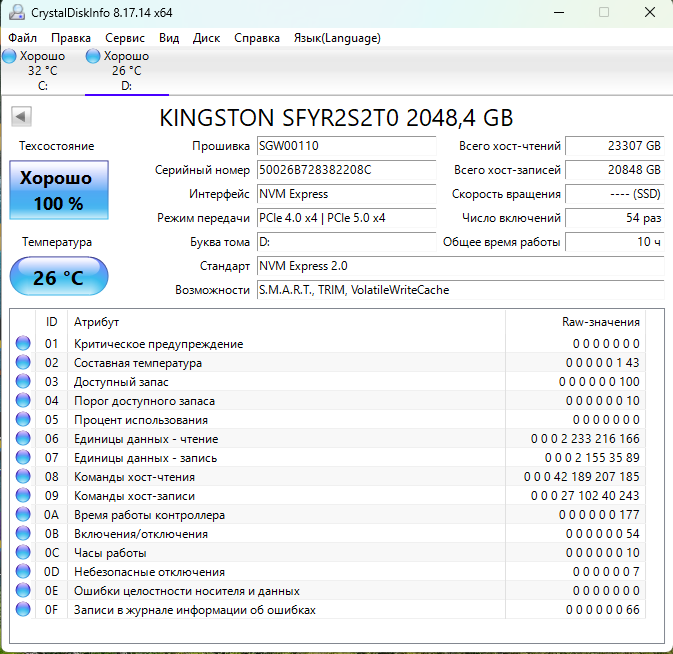The image size is (673, 654).
Task: Click the 26 °C temperature button
Action: coord(58,277)
